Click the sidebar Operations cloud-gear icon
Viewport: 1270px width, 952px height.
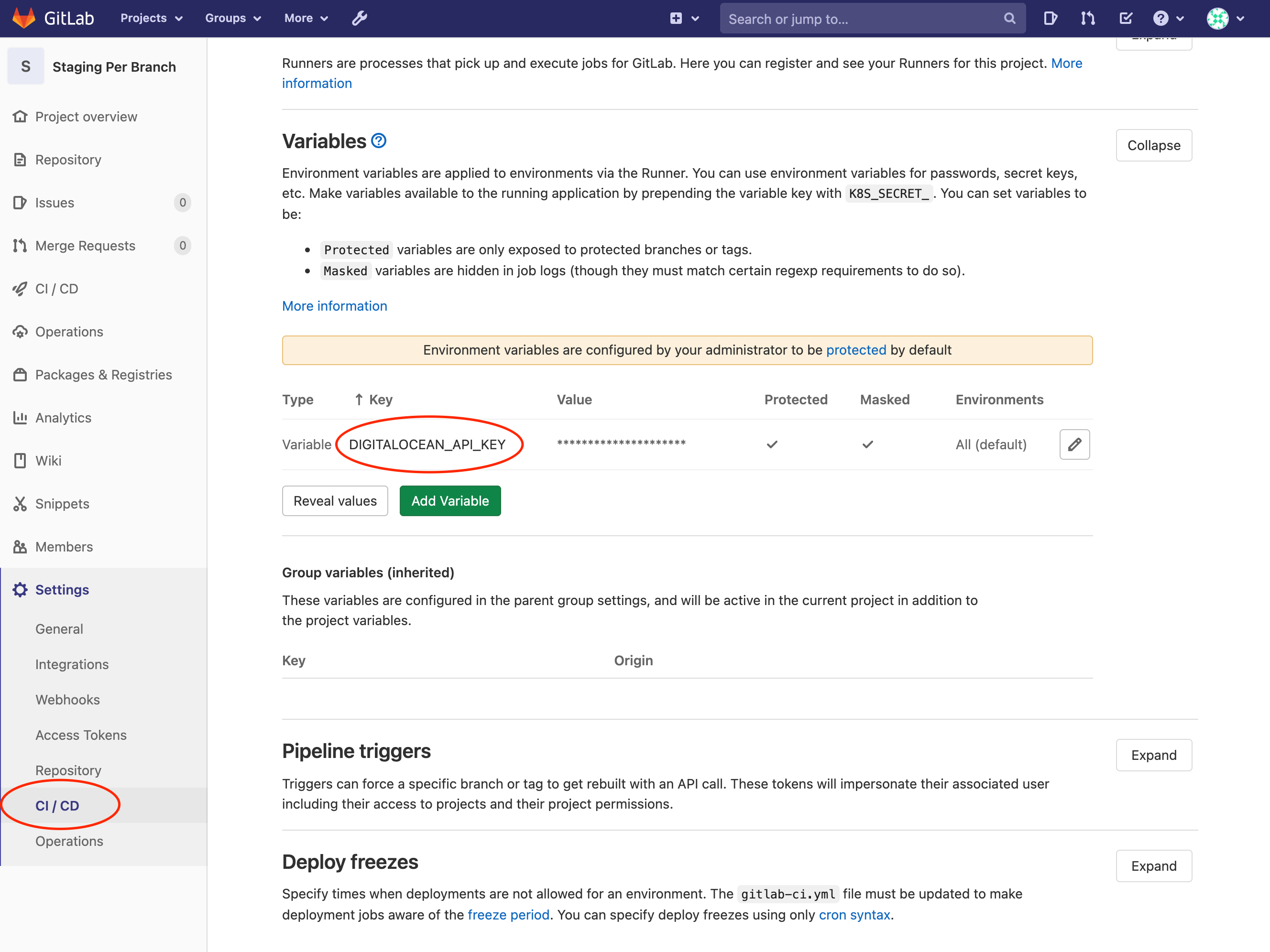tap(20, 332)
